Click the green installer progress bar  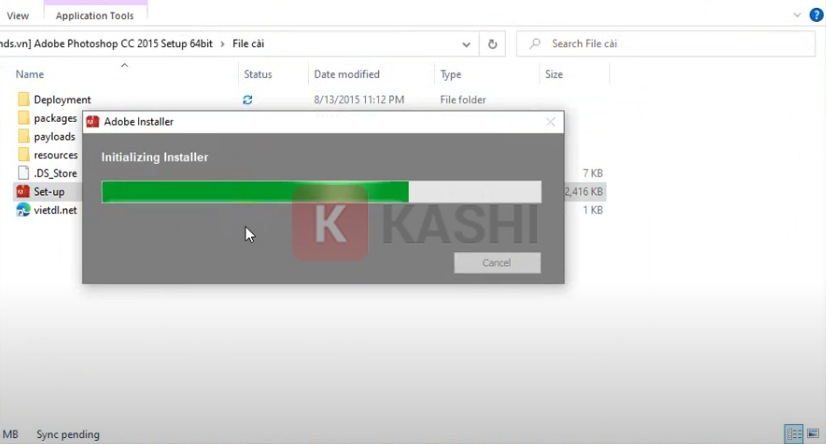tap(255, 192)
